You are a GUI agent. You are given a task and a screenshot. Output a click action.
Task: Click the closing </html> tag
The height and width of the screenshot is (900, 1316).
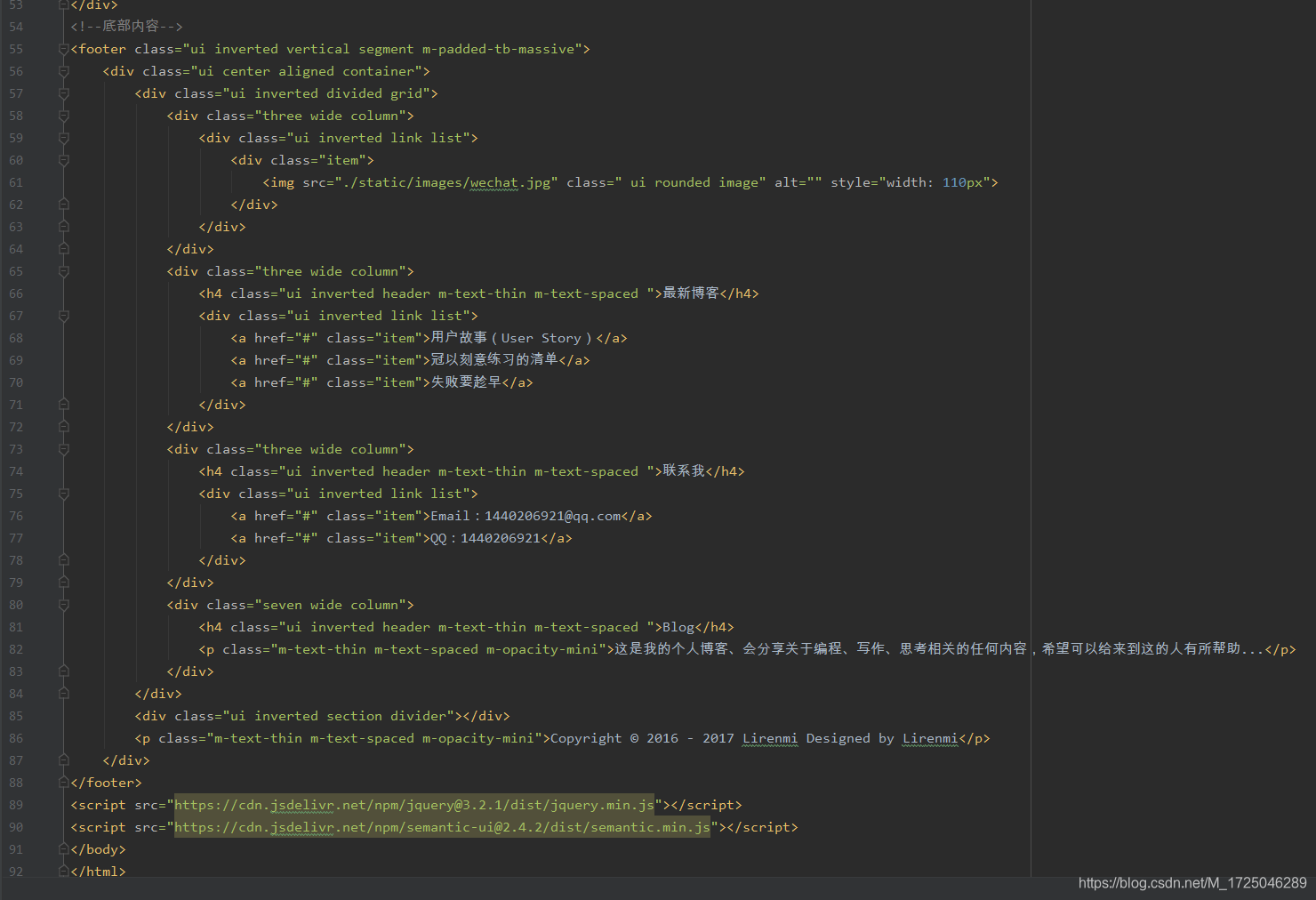click(99, 872)
